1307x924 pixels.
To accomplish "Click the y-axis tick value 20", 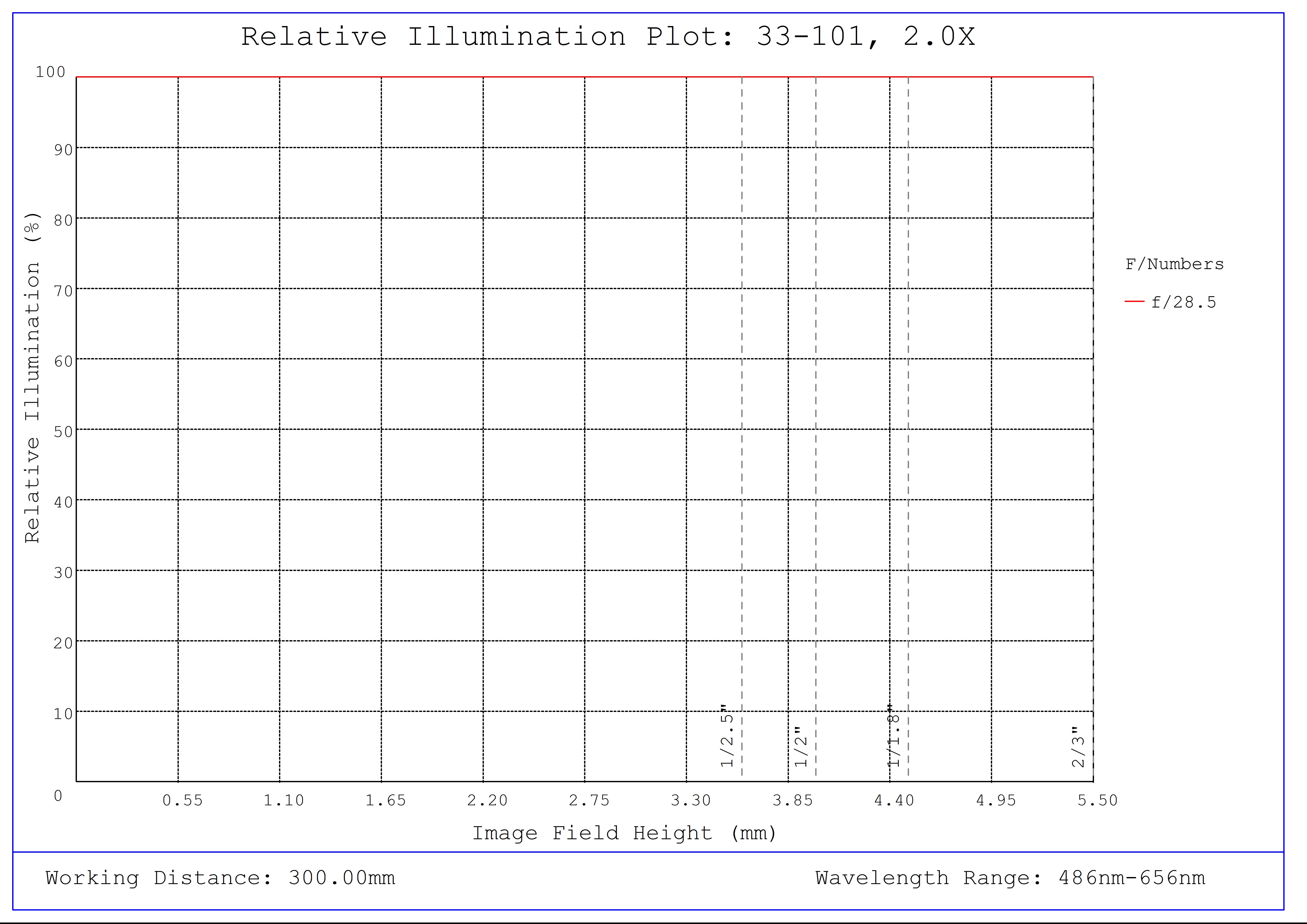I will 63,643.
